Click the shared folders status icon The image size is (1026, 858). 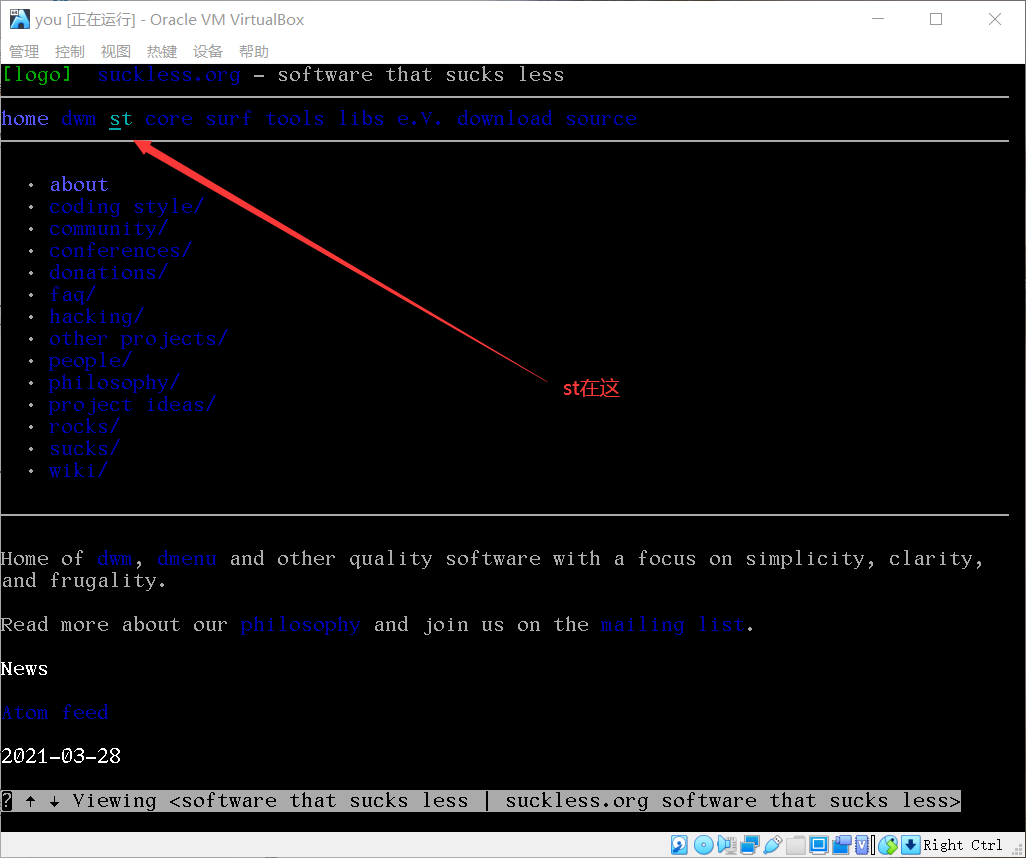click(795, 845)
